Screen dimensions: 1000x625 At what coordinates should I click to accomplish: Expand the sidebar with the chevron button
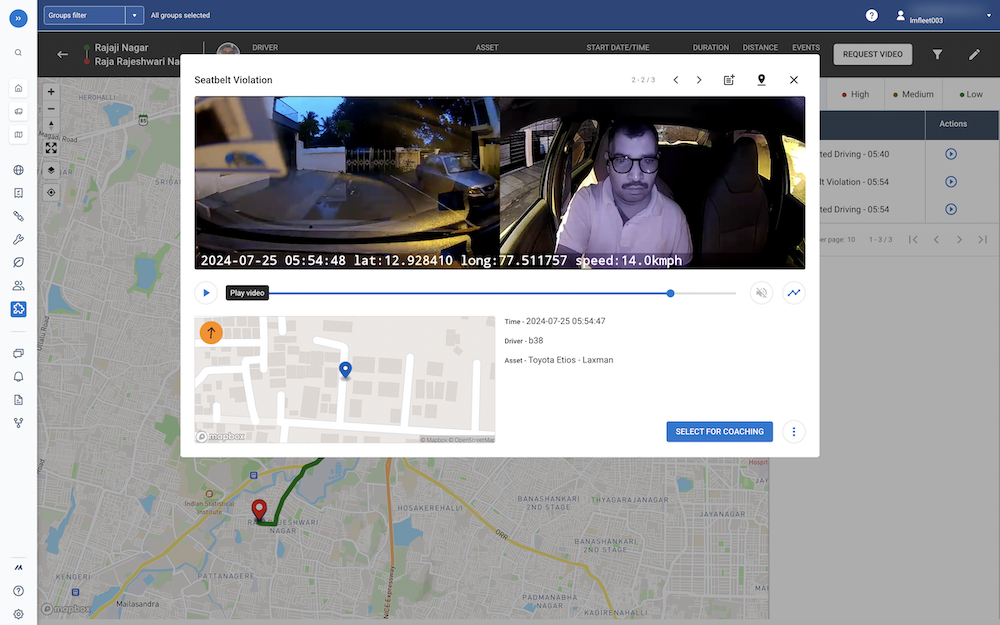[18, 18]
